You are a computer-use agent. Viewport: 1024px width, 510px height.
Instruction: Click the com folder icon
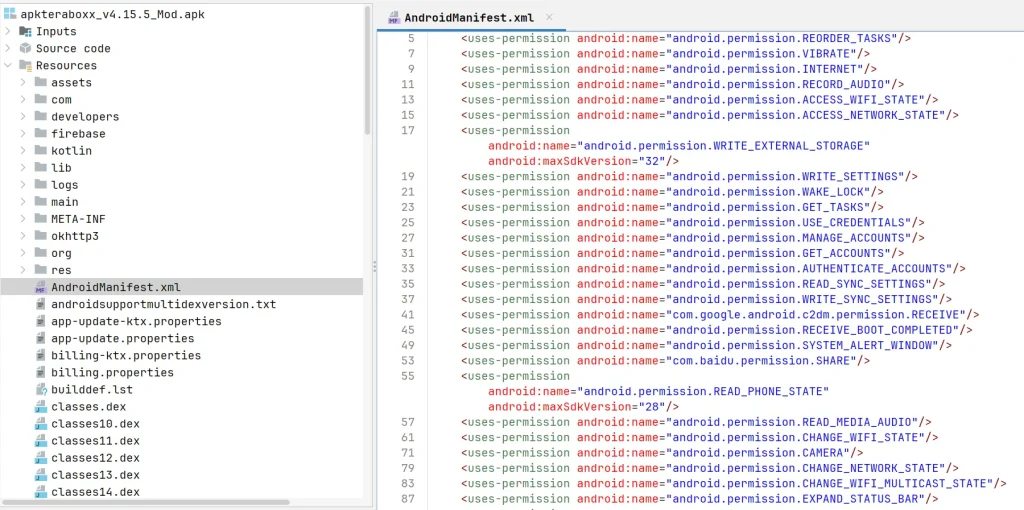pos(40,99)
